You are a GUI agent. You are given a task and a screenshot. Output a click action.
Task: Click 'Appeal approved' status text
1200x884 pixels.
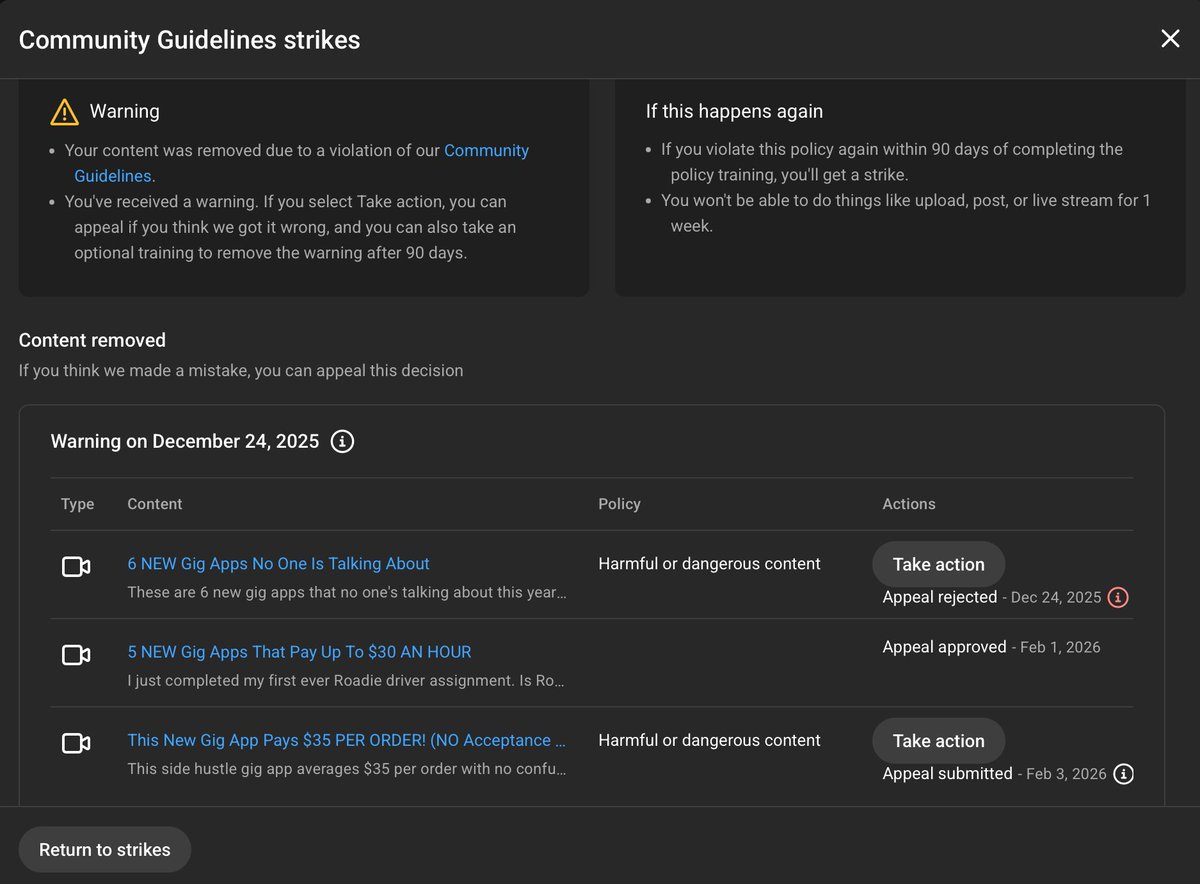[x=944, y=647]
